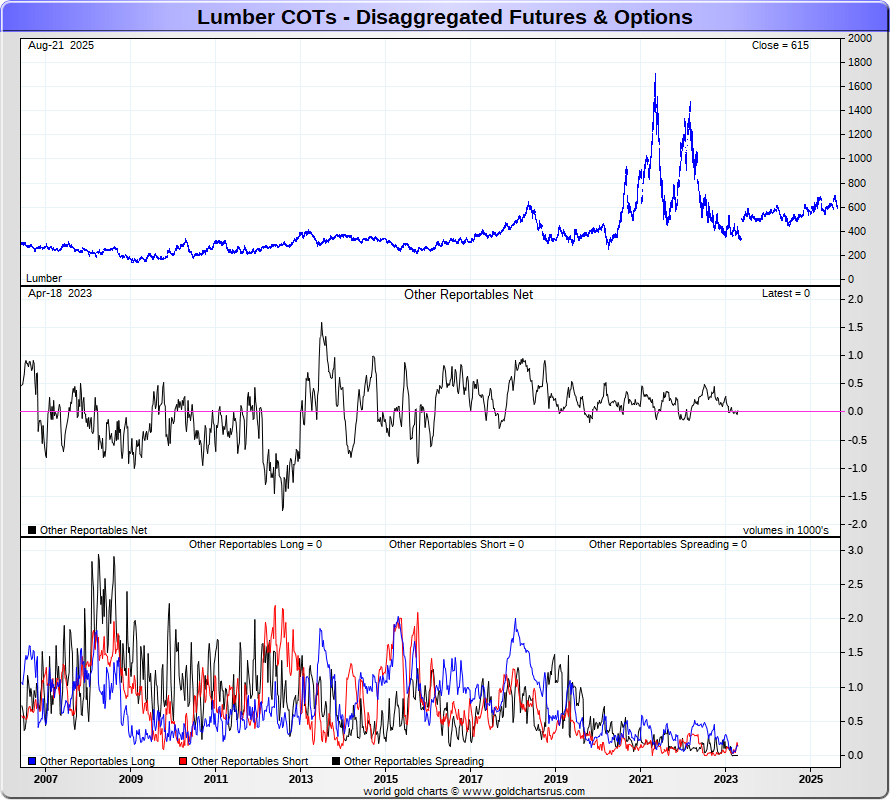Click the red 'Other Reportables Short' legend swatch

coord(183,761)
